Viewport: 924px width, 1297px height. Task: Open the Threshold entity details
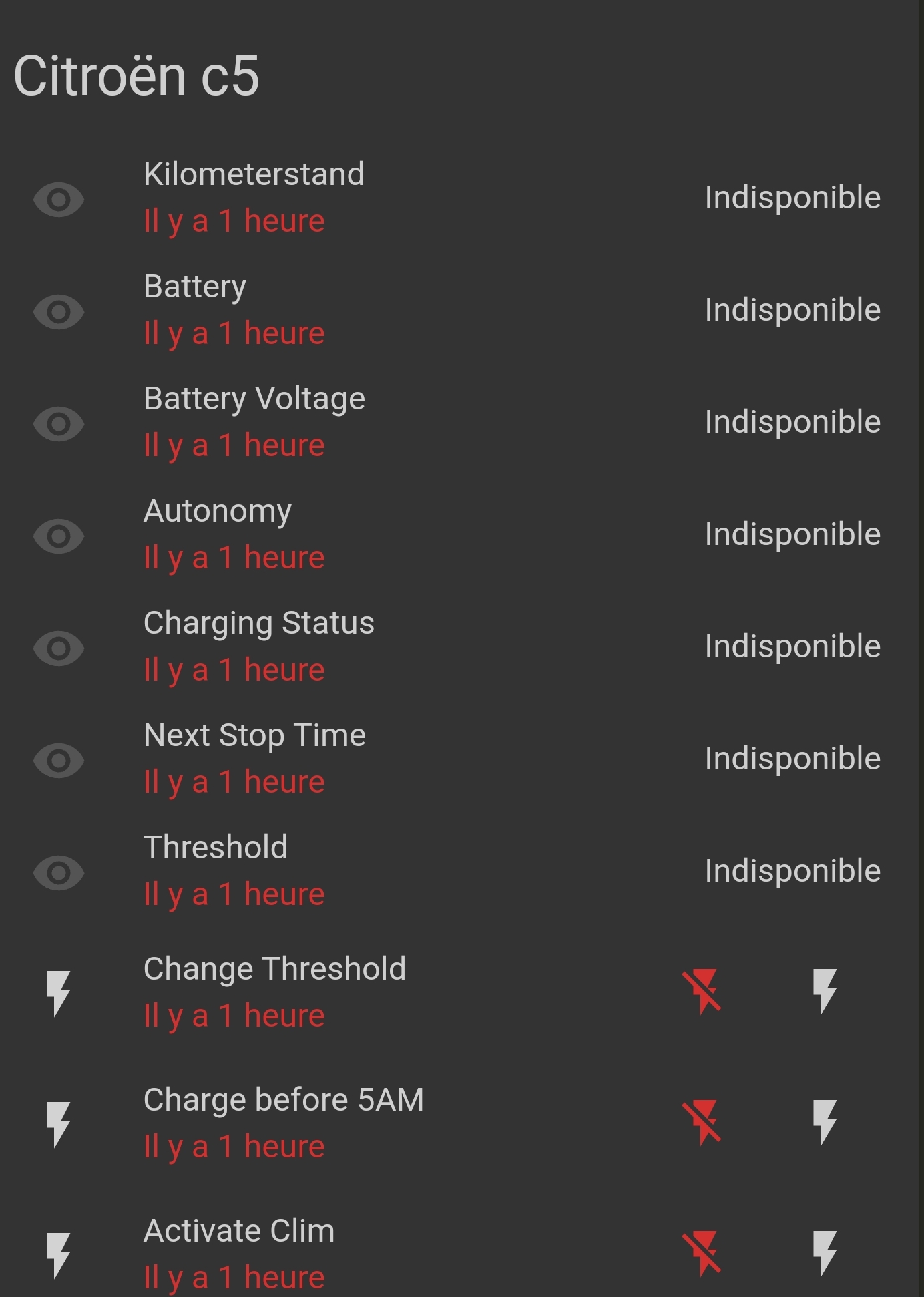pyautogui.click(x=216, y=848)
